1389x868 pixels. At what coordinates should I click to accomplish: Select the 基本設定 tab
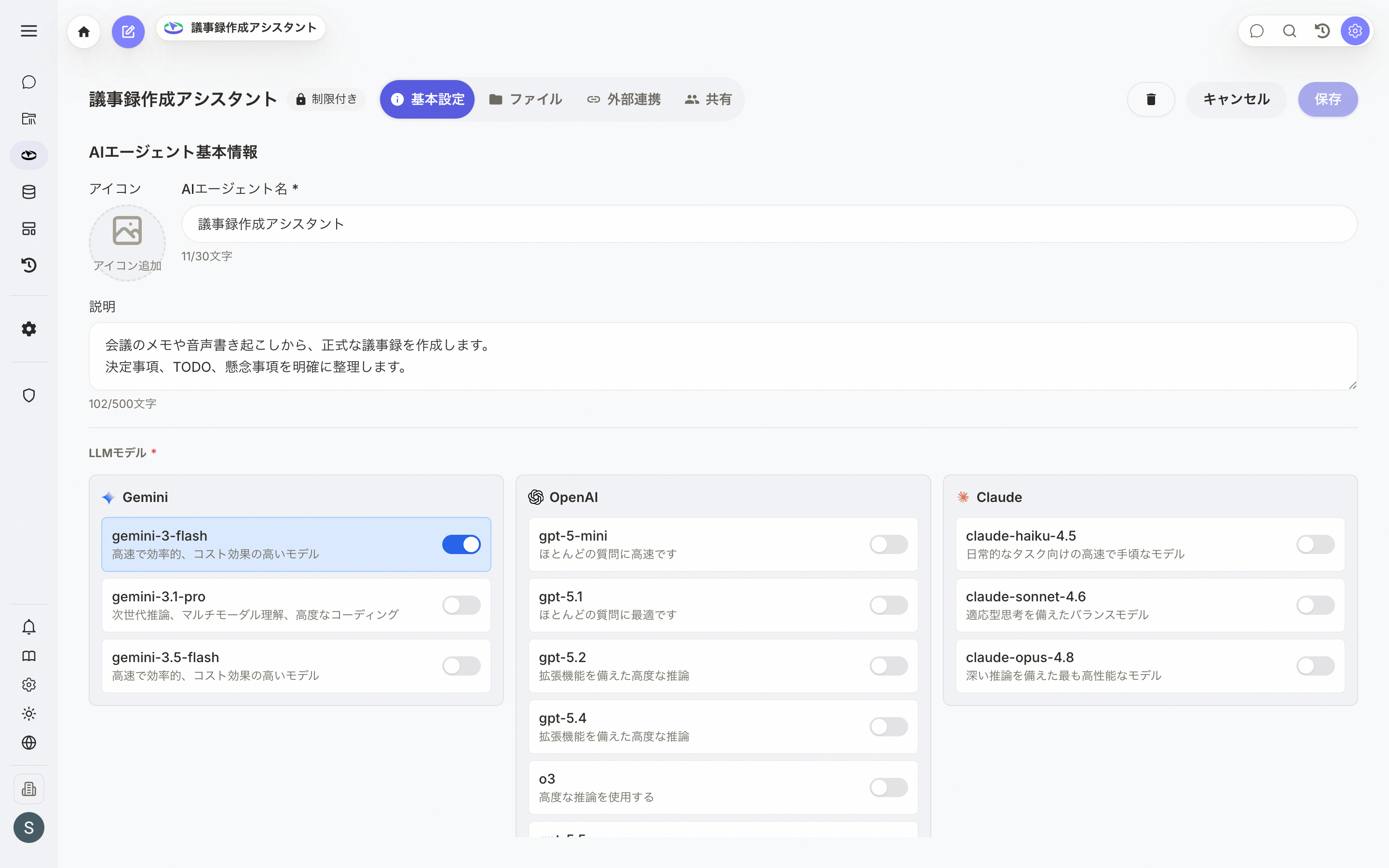coord(427,99)
